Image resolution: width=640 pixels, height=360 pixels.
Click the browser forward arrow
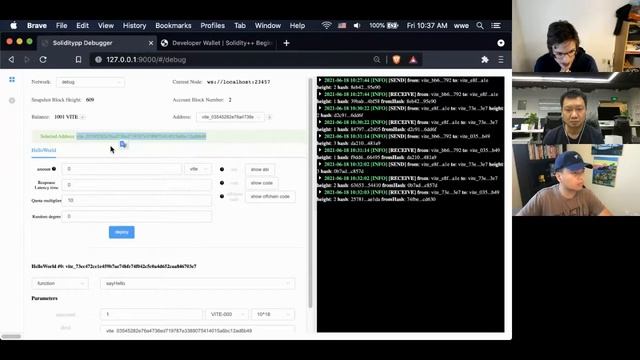click(27, 60)
